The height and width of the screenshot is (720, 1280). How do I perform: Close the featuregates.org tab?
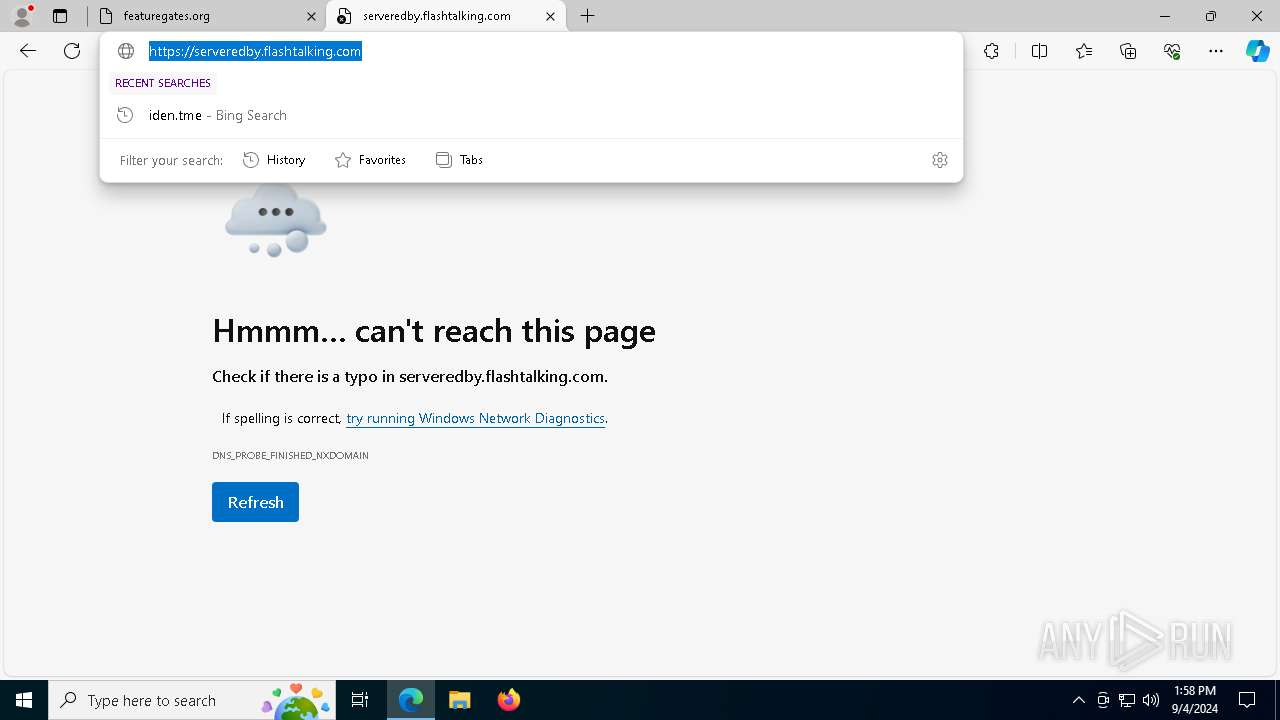point(311,16)
